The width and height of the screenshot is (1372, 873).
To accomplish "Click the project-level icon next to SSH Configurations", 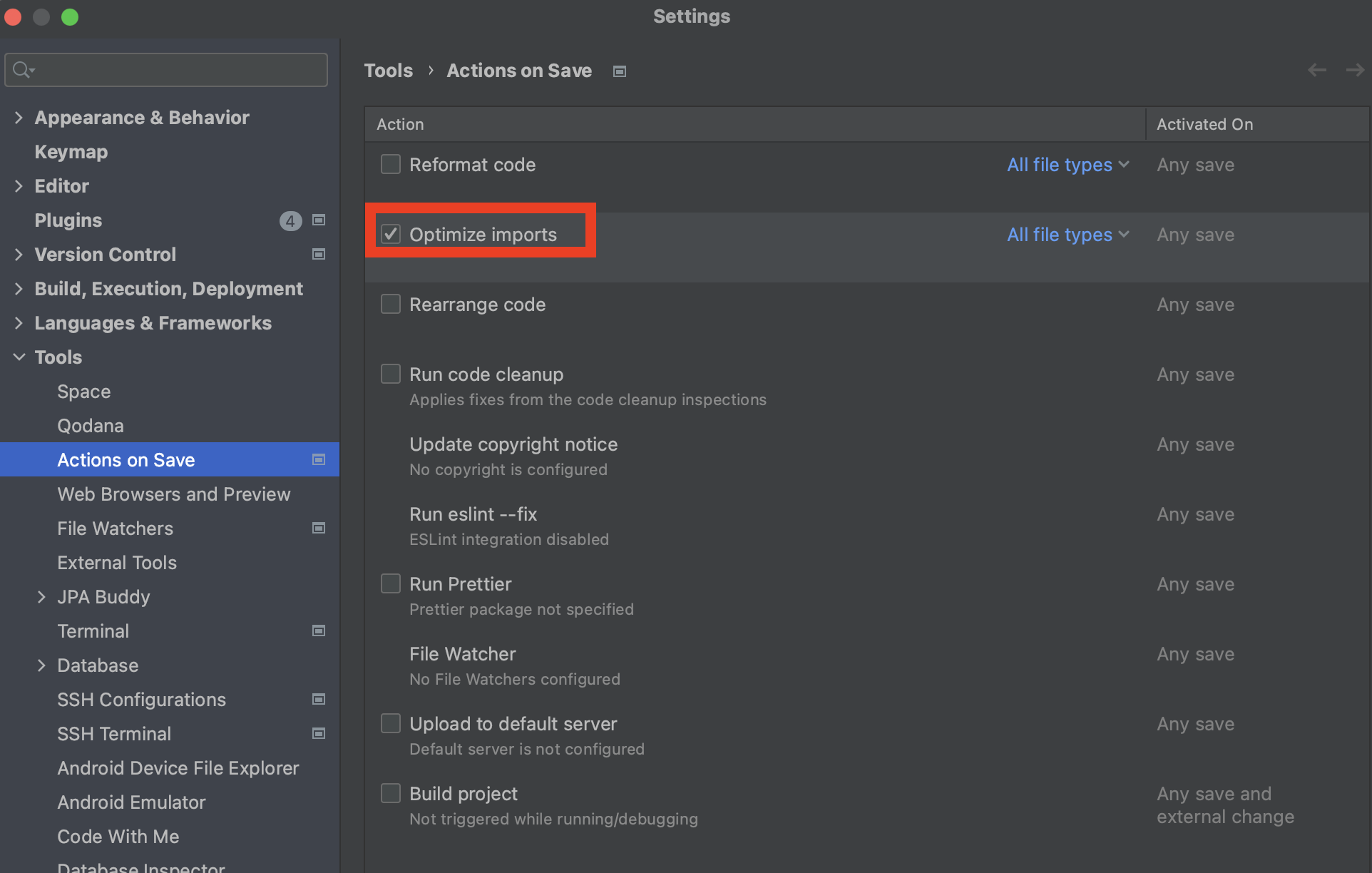I will (x=319, y=700).
